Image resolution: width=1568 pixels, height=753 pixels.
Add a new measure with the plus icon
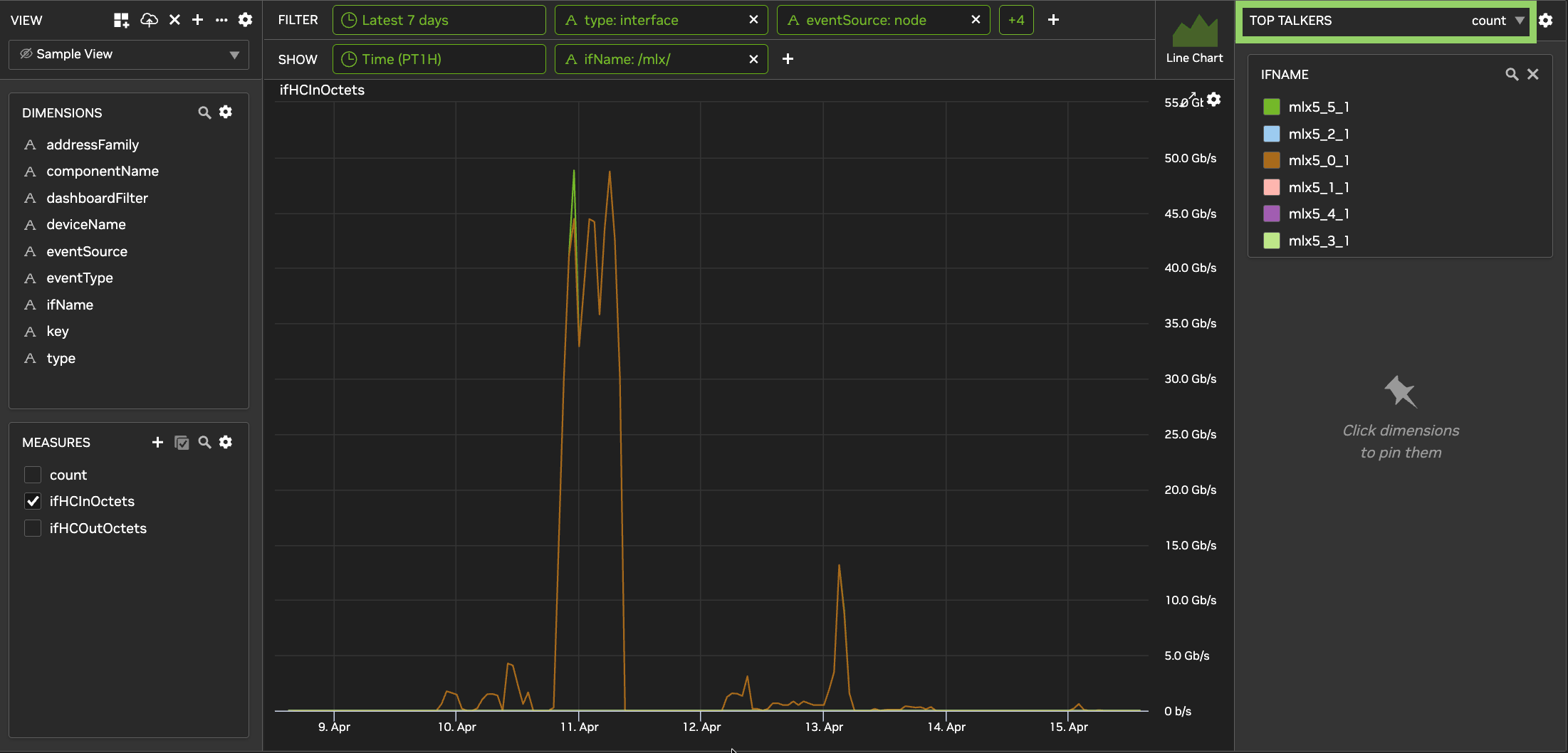coord(157,442)
